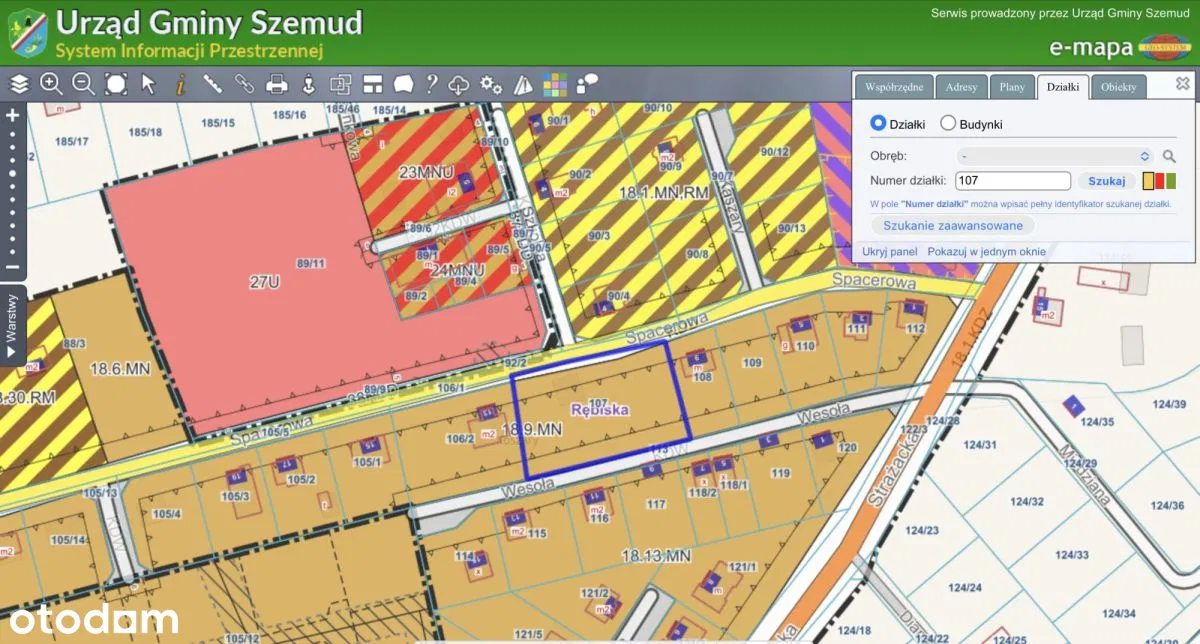Open the layers stack icon in toolbar
Screen dimensions: 1200x644
tap(20, 84)
